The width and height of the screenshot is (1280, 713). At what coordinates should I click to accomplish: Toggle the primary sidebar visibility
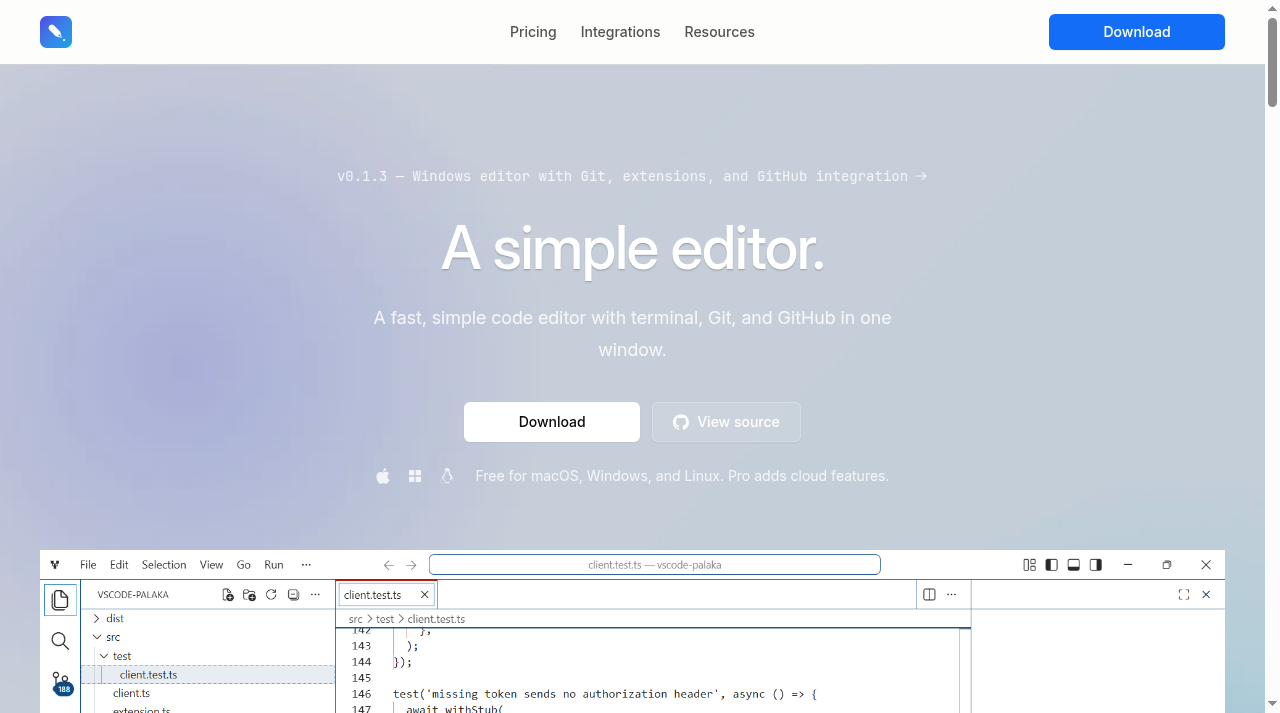tap(1051, 565)
